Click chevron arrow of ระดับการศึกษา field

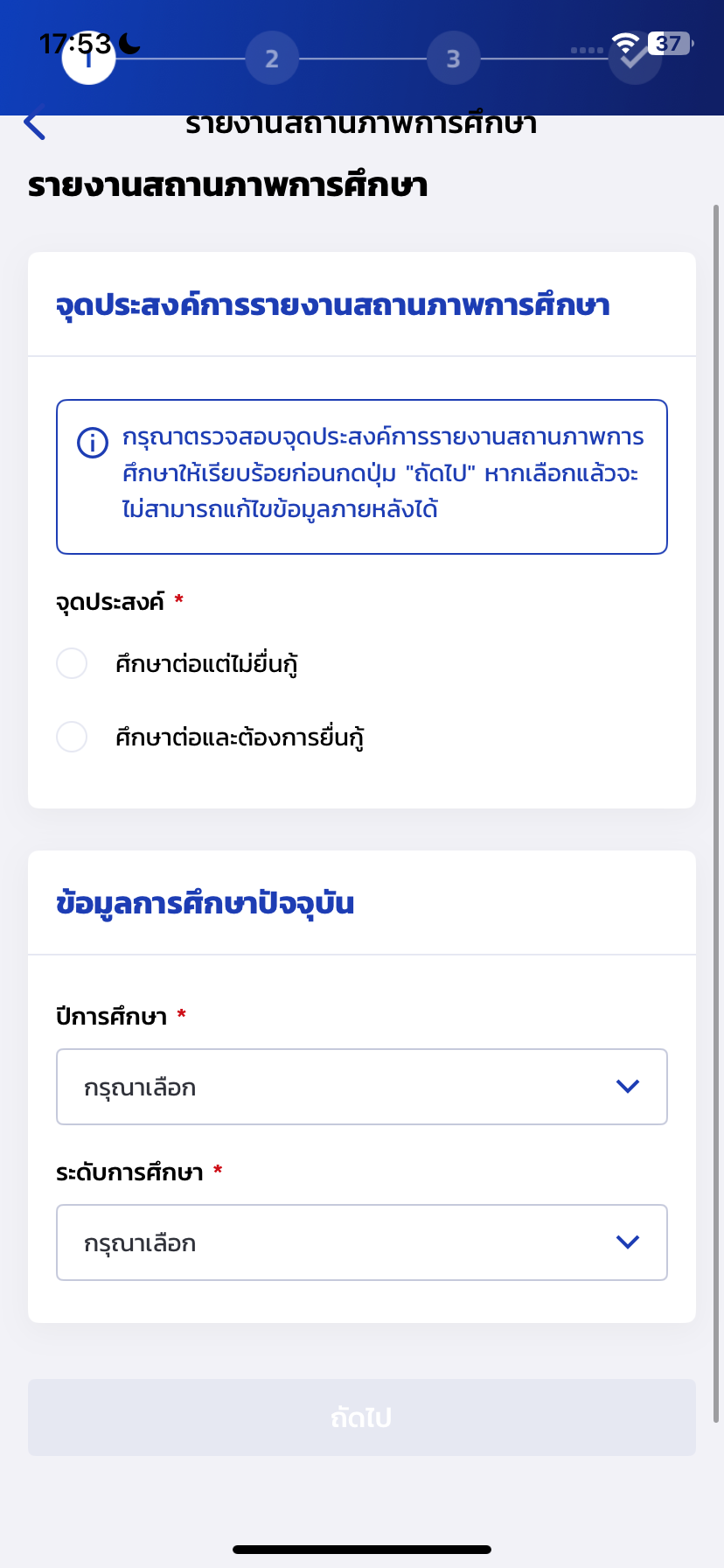click(x=628, y=1242)
